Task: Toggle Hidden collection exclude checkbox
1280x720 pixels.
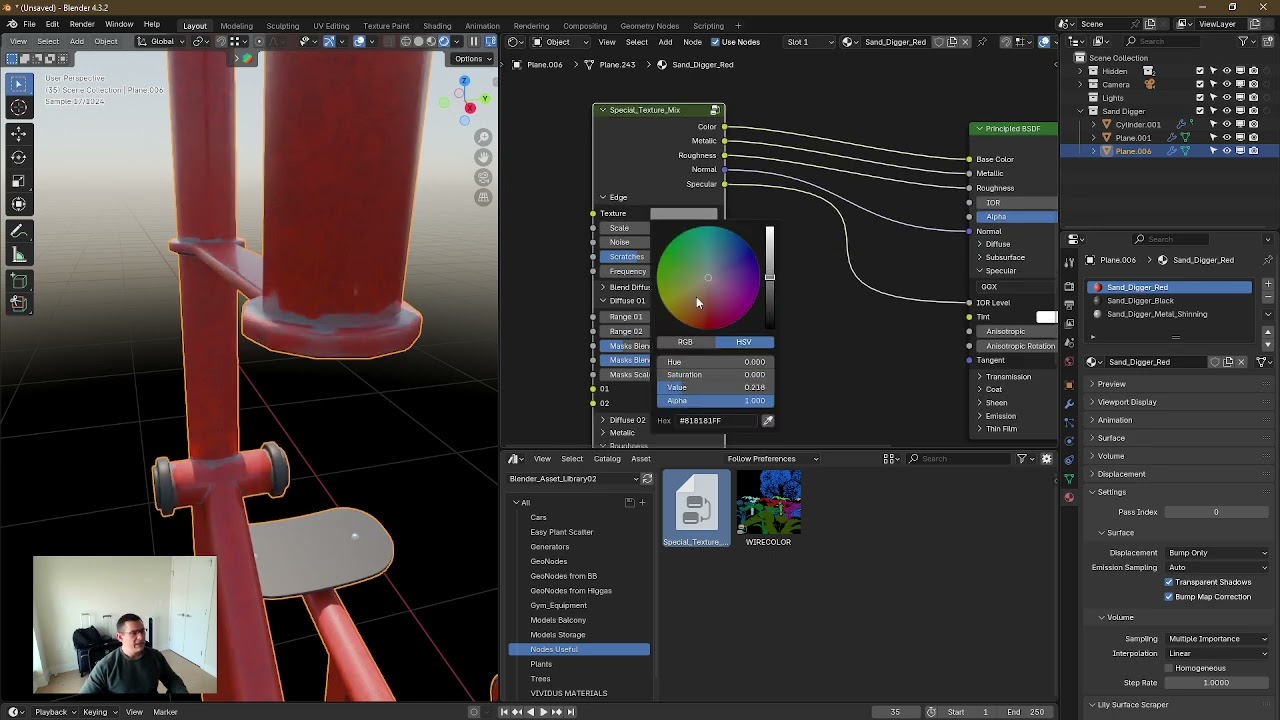Action: (x=1200, y=71)
